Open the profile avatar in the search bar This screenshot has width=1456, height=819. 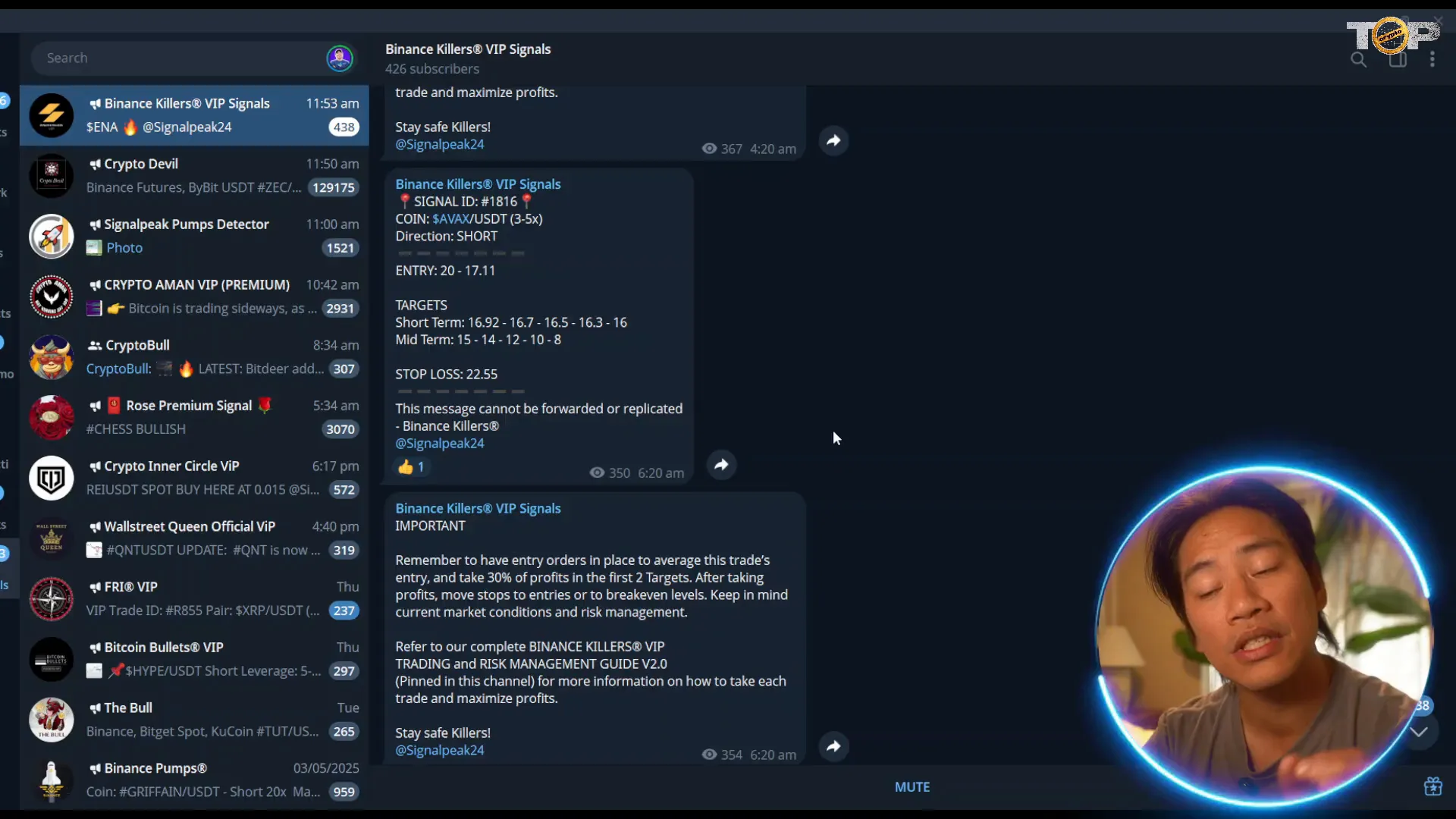340,58
